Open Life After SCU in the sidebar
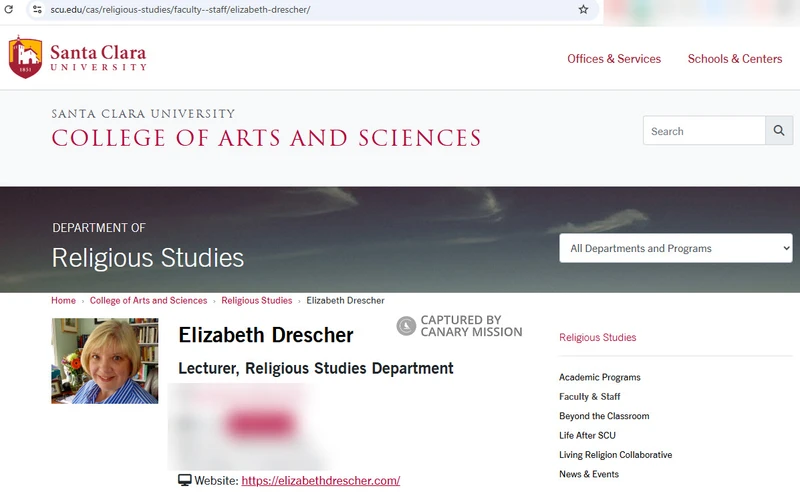The image size is (800, 492). pyautogui.click(x=587, y=435)
